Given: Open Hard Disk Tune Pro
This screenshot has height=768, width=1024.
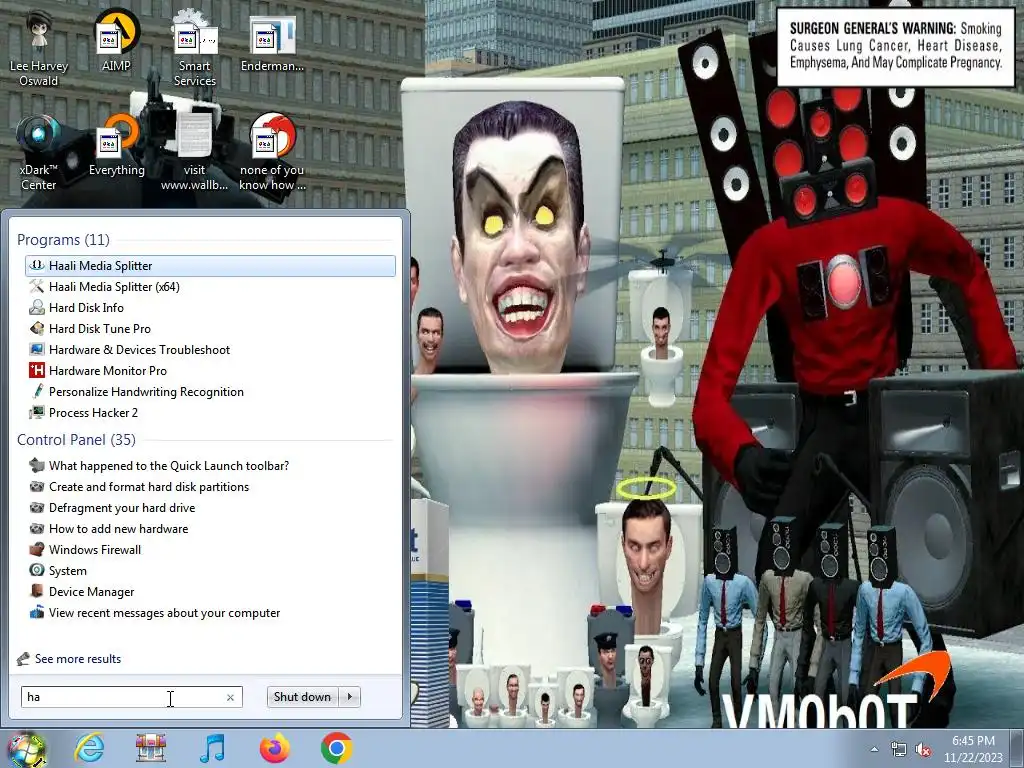Looking at the screenshot, I should (x=210, y=328).
